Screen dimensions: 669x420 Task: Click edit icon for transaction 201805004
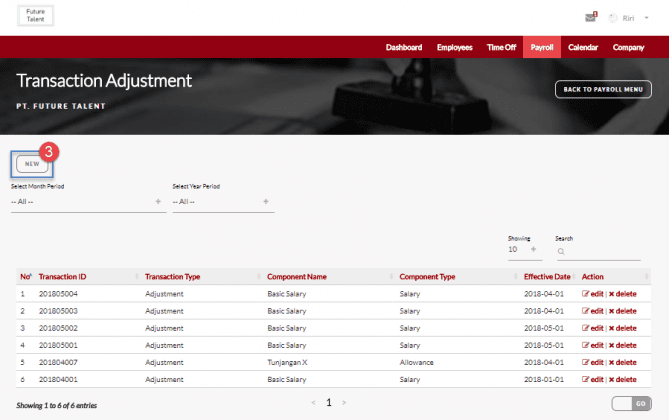pyautogui.click(x=585, y=294)
